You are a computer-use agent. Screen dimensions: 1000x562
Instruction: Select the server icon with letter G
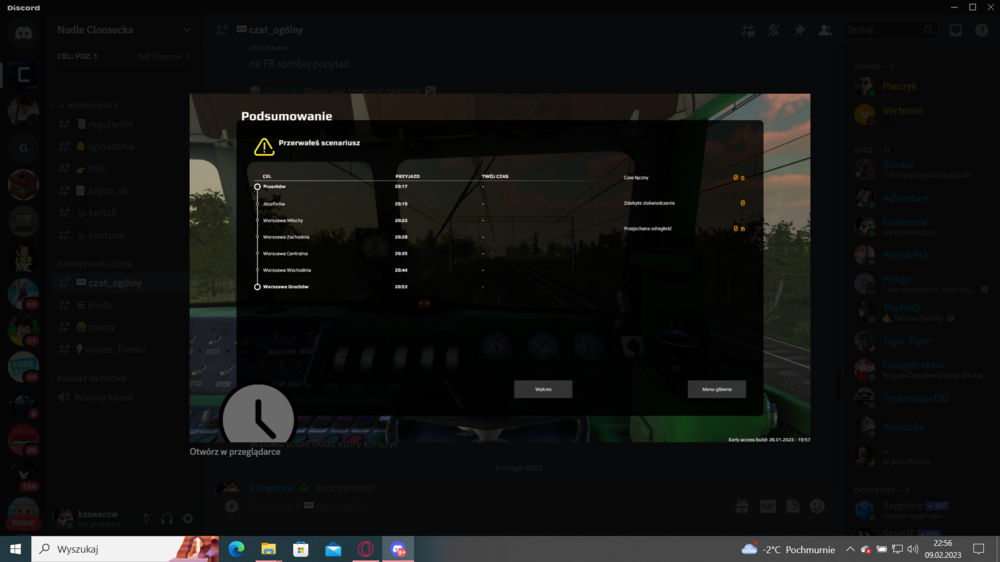pos(24,148)
